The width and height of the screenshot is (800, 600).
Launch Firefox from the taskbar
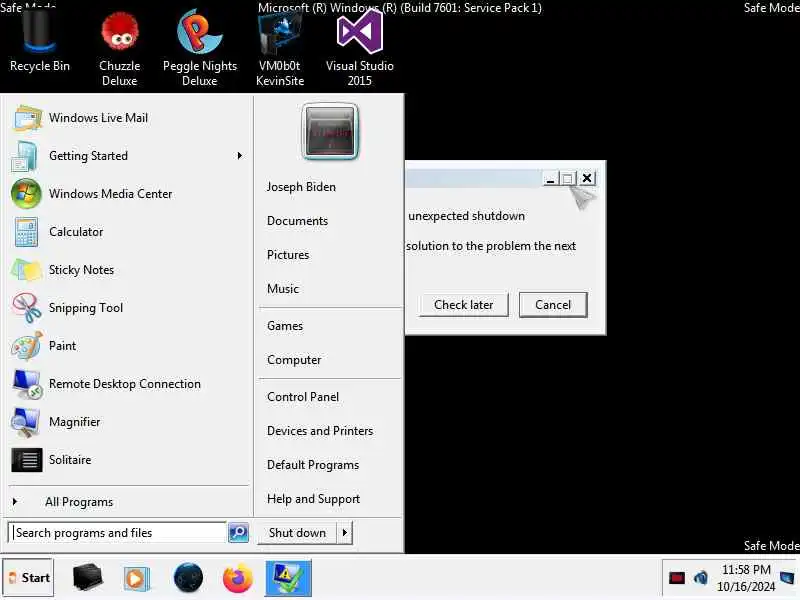[237, 578]
